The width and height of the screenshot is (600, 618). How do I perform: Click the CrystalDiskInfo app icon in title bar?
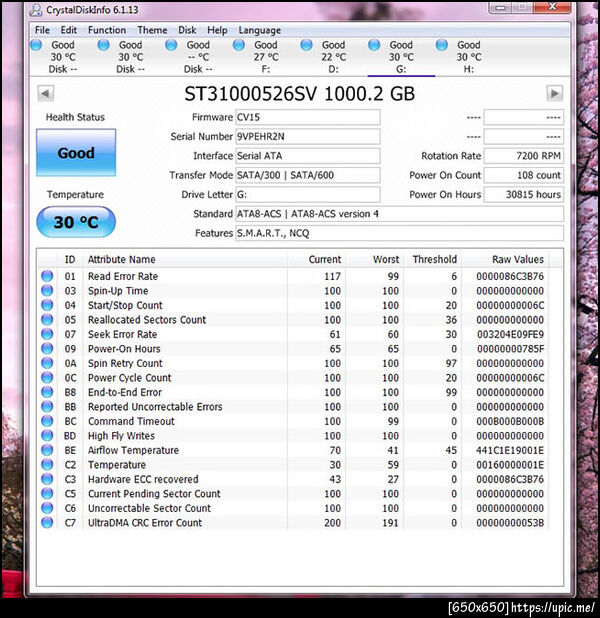coord(36,10)
